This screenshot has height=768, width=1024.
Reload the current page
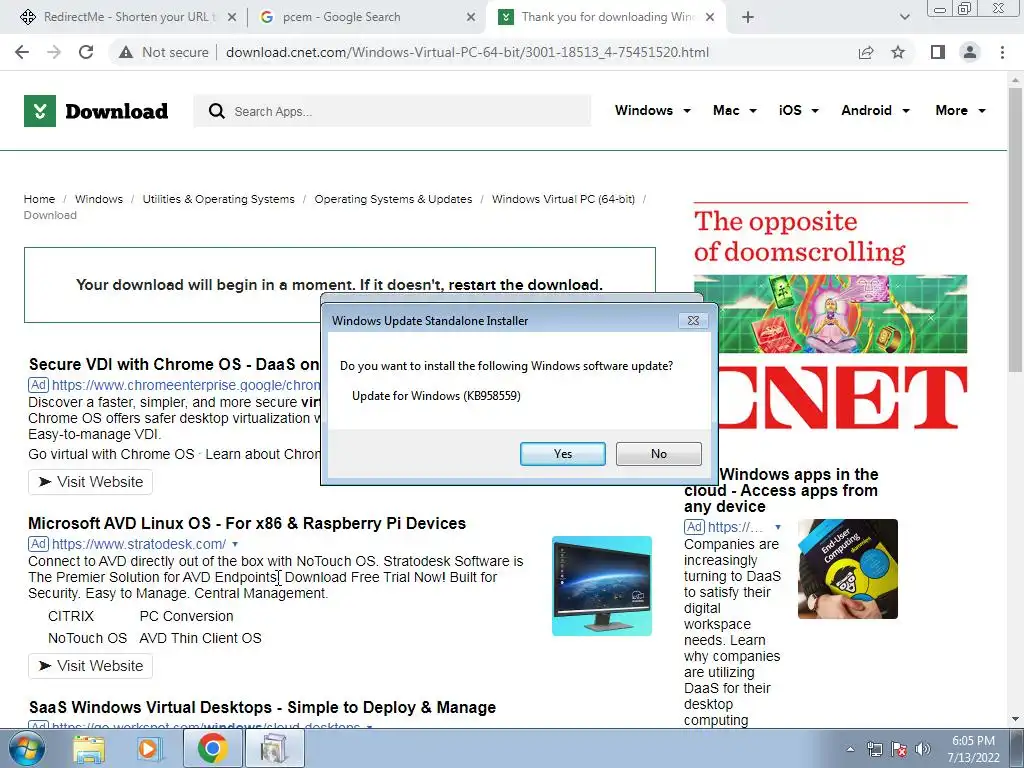[86, 52]
